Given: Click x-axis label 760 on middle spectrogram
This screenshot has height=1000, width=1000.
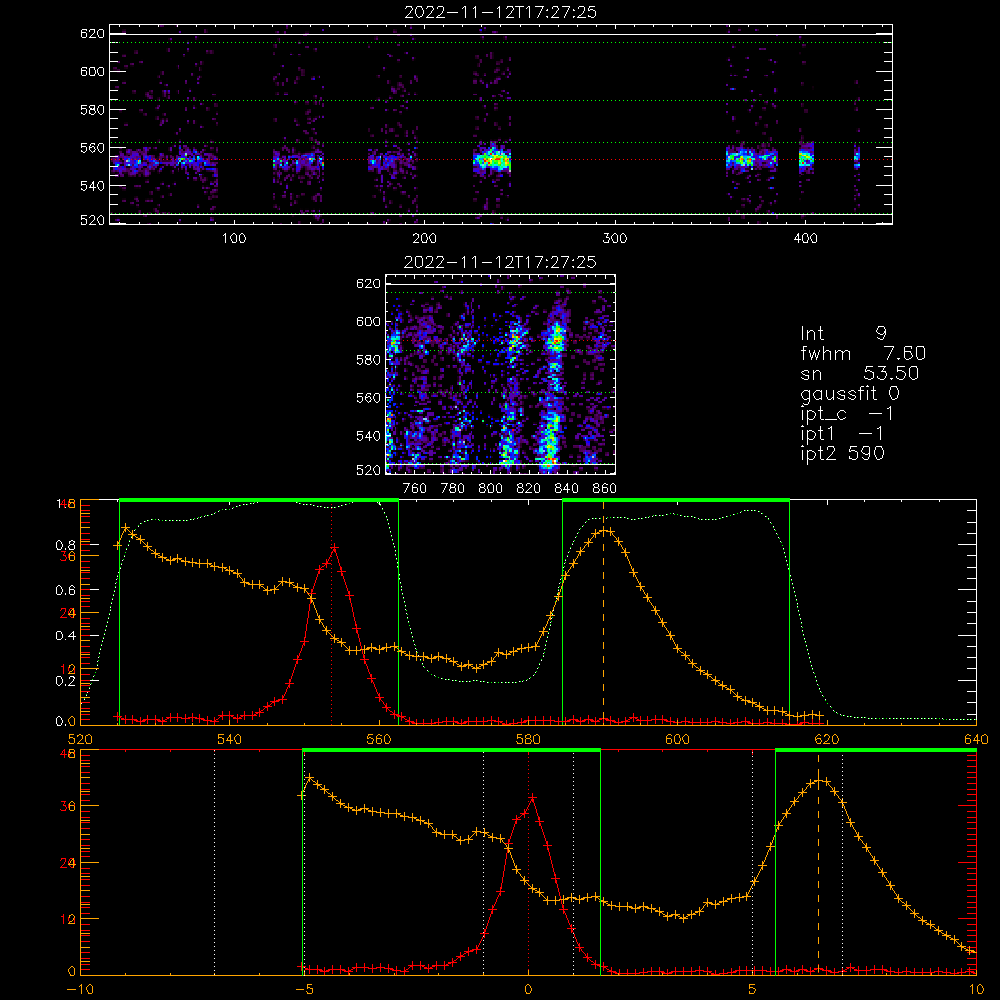Looking at the screenshot, I should click(x=415, y=489).
